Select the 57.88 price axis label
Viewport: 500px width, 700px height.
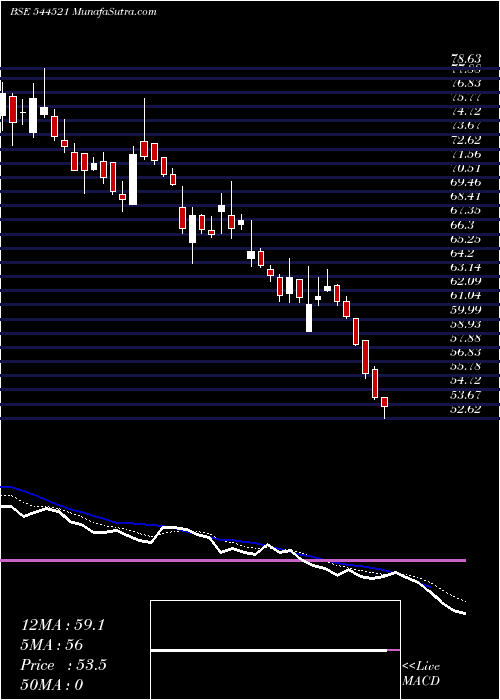pos(466,338)
